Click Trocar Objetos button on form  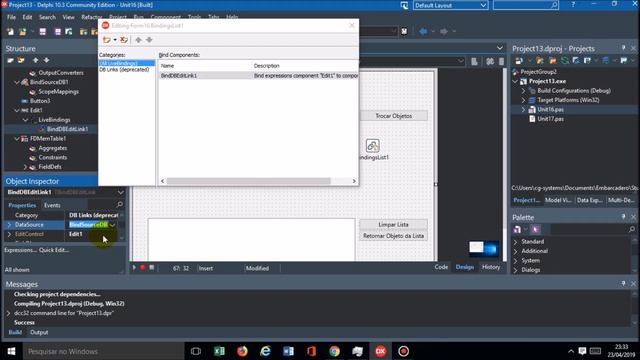[x=393, y=116]
